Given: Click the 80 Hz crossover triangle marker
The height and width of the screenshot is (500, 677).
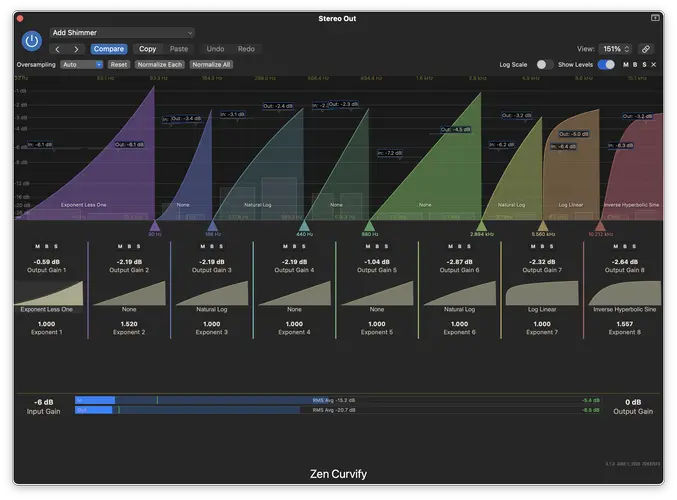Looking at the screenshot, I should point(154,226).
